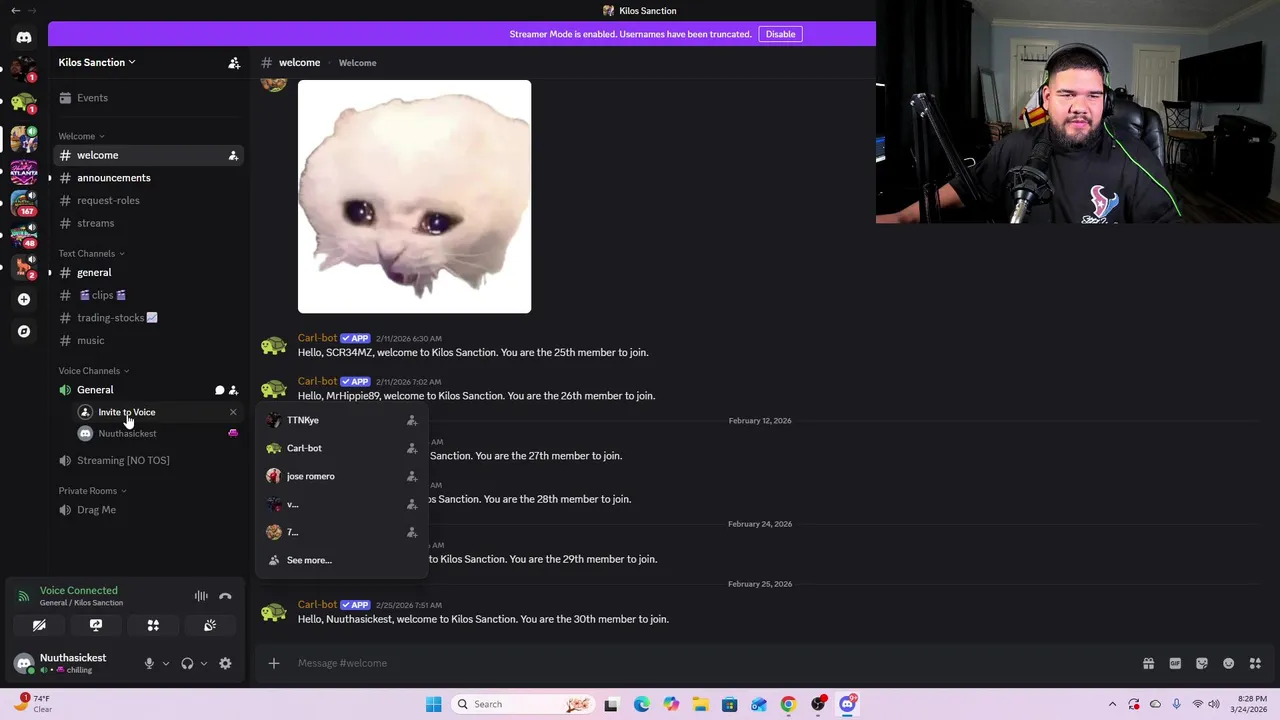The width and height of the screenshot is (1280, 720).
Task: Open Windows Start menu
Action: (433, 704)
